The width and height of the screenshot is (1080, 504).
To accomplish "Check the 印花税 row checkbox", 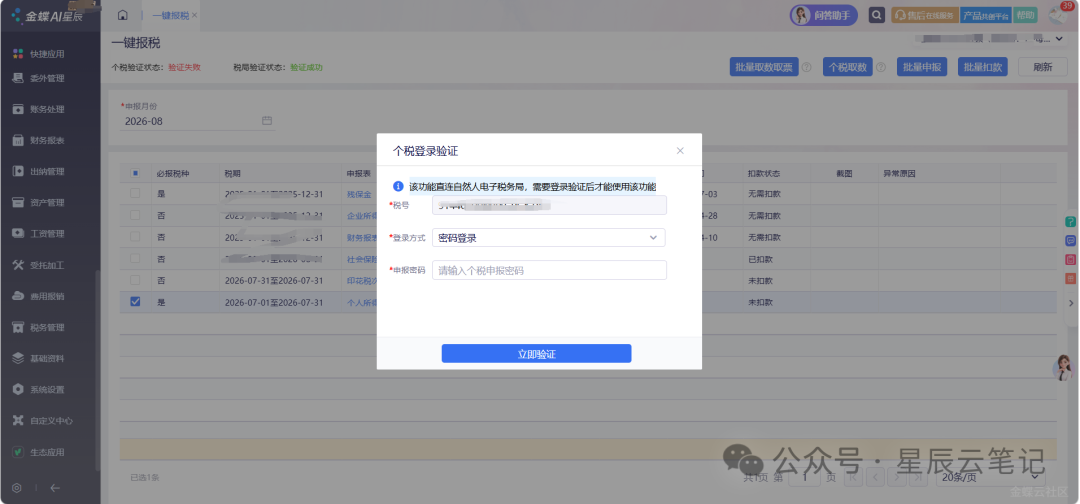I will coord(135,280).
